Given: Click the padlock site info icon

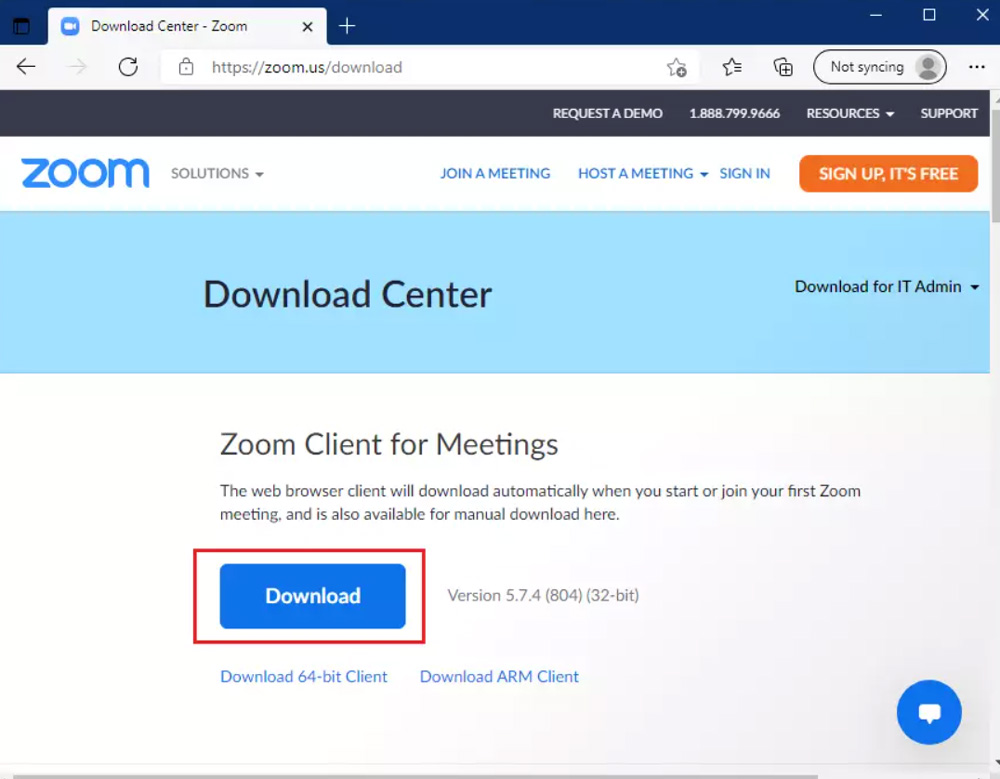Looking at the screenshot, I should click(x=186, y=66).
